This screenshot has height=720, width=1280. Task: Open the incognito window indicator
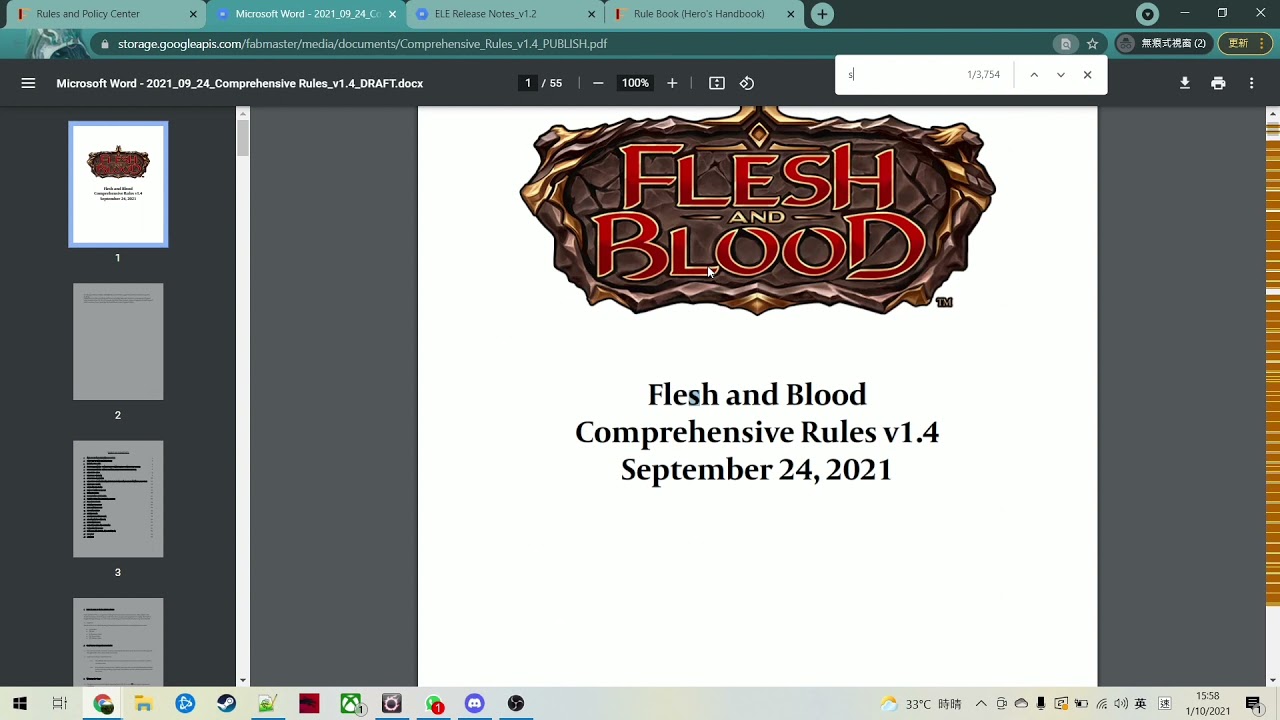[1162, 43]
